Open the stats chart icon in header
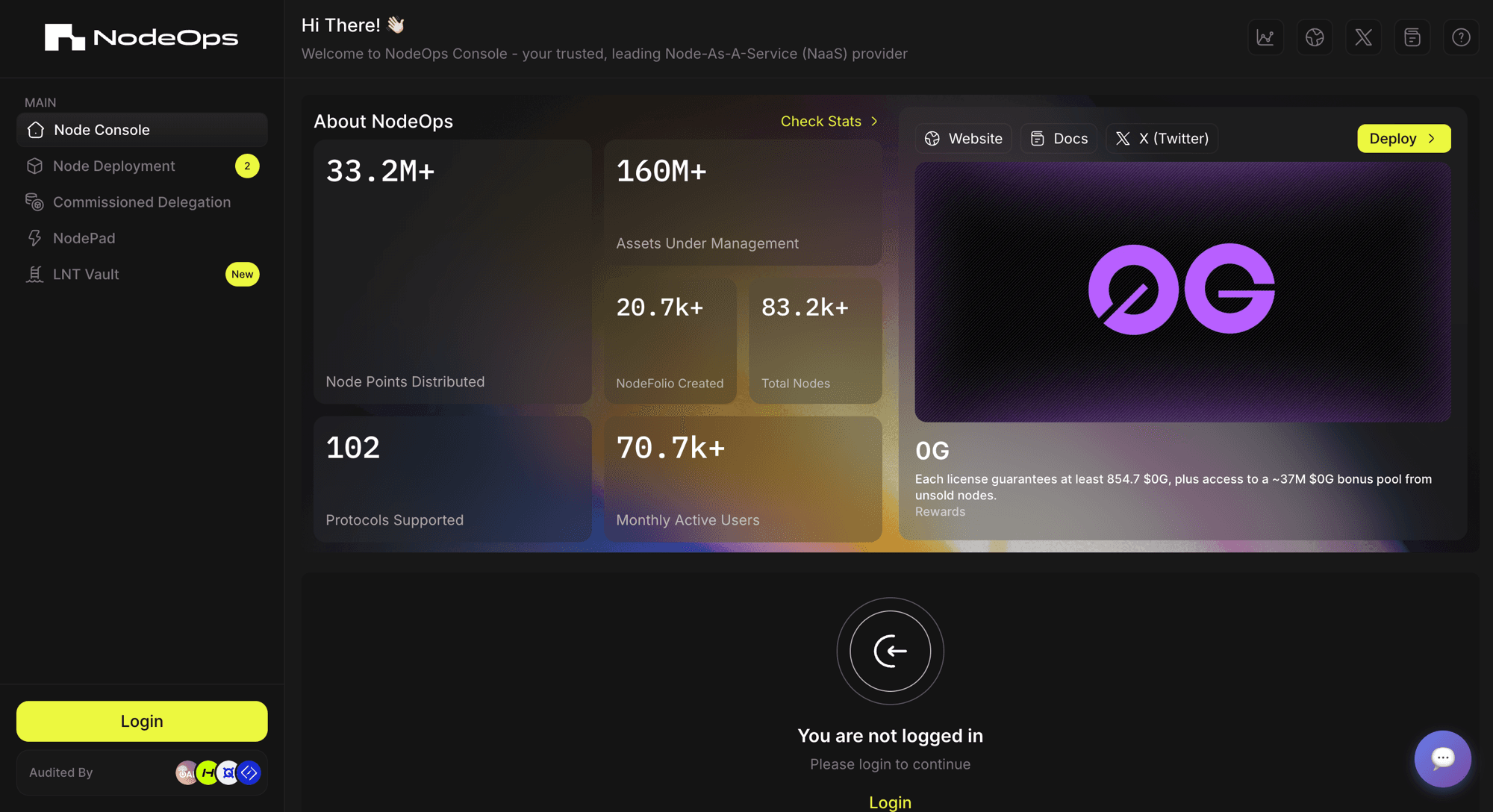 tap(1265, 37)
